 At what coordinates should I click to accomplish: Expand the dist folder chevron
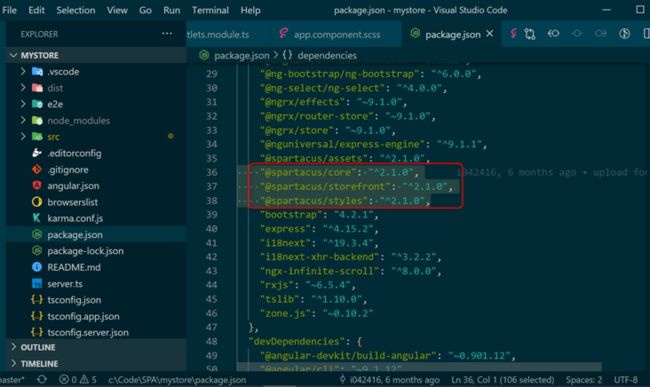click(x=23, y=87)
